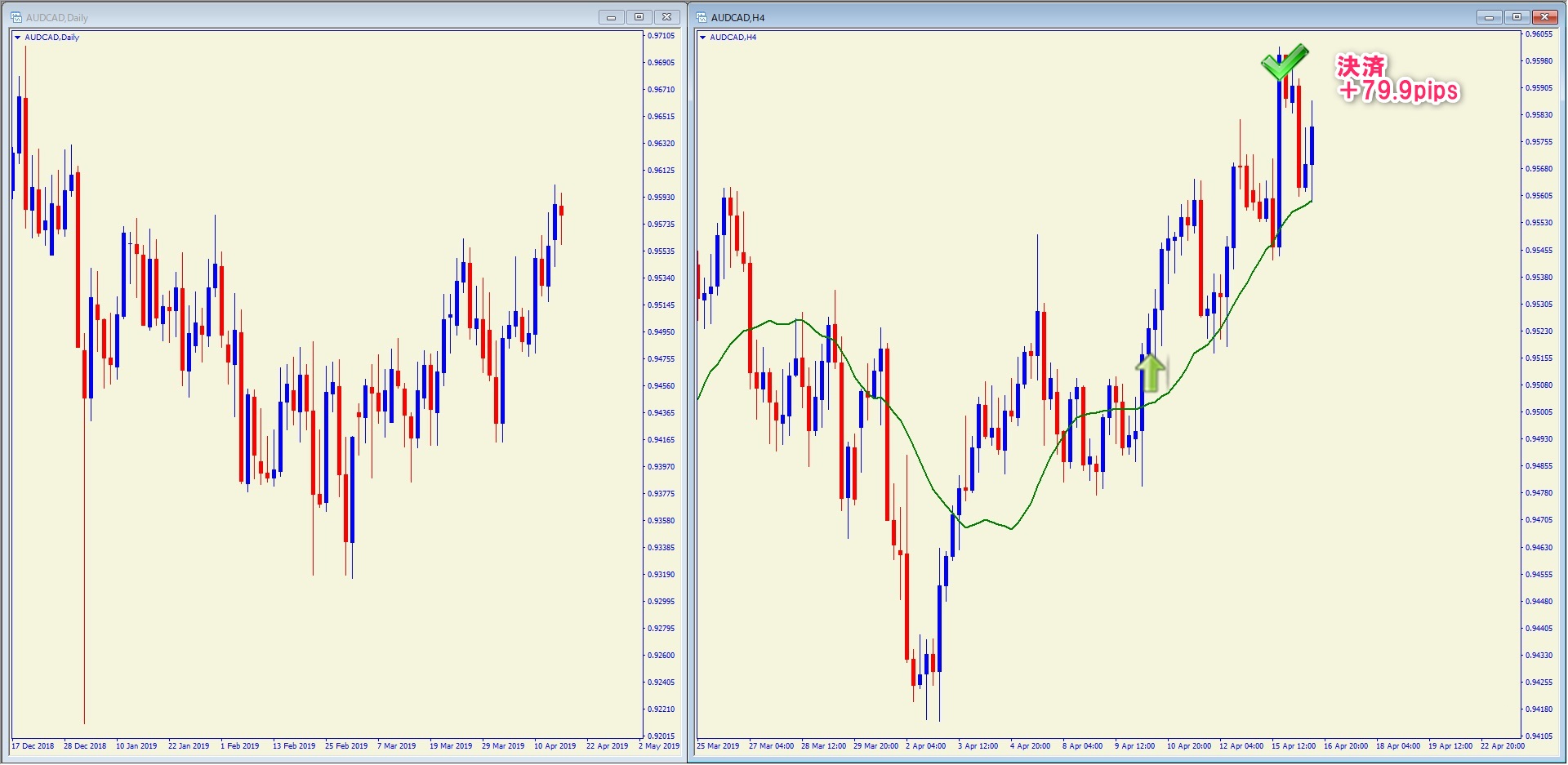Click the 0.95930 price level on Daily scale
This screenshot has width=1568, height=765.
click(661, 198)
